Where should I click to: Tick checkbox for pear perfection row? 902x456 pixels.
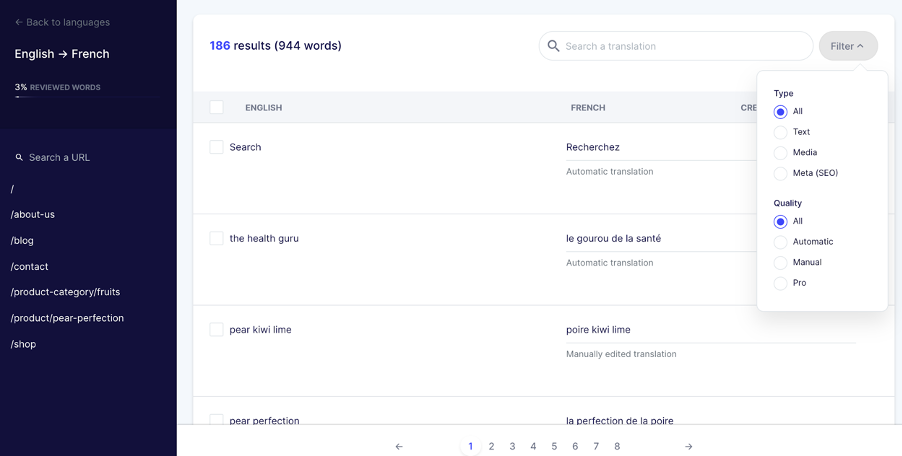216,419
